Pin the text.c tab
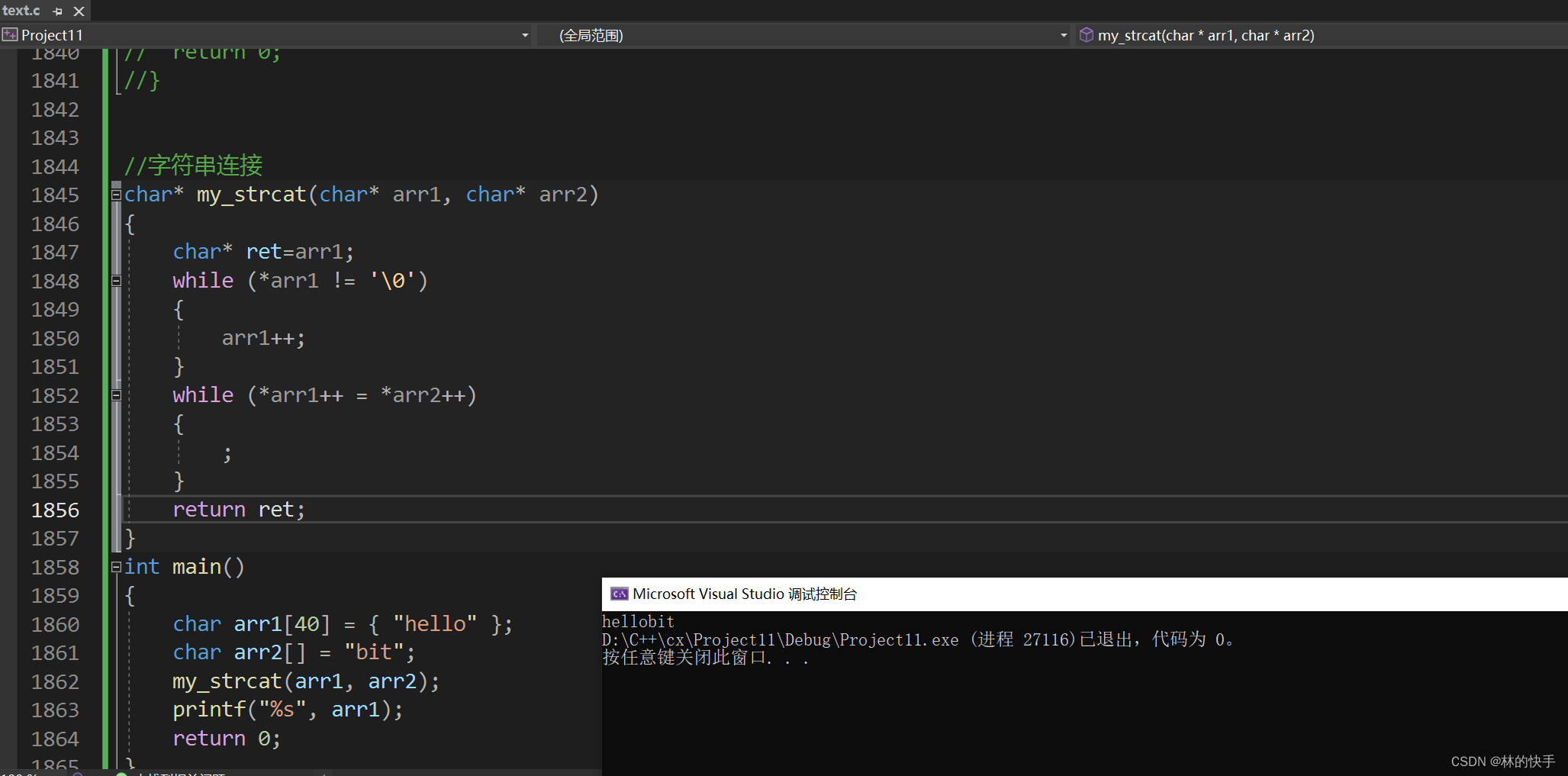The height and width of the screenshot is (776, 1568). [x=58, y=11]
